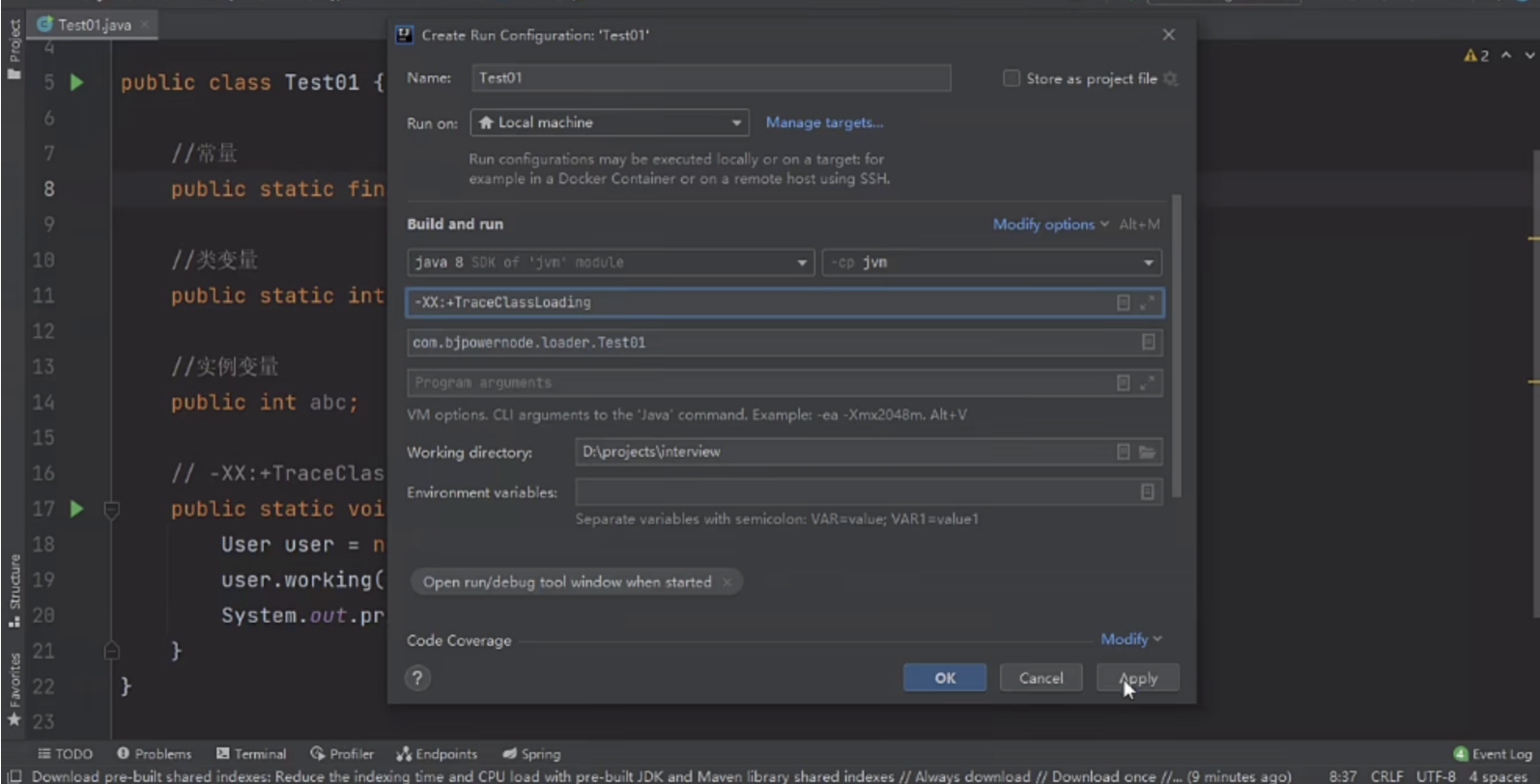Viewport: 1540px width, 784px height.
Task: Open the Event Log panel
Action: click(1493, 754)
